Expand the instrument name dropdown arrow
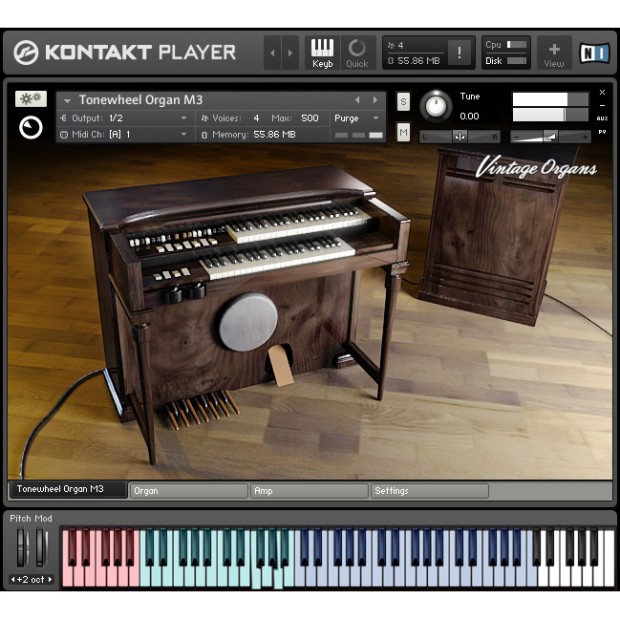This screenshot has height=620, width=620. [67, 100]
